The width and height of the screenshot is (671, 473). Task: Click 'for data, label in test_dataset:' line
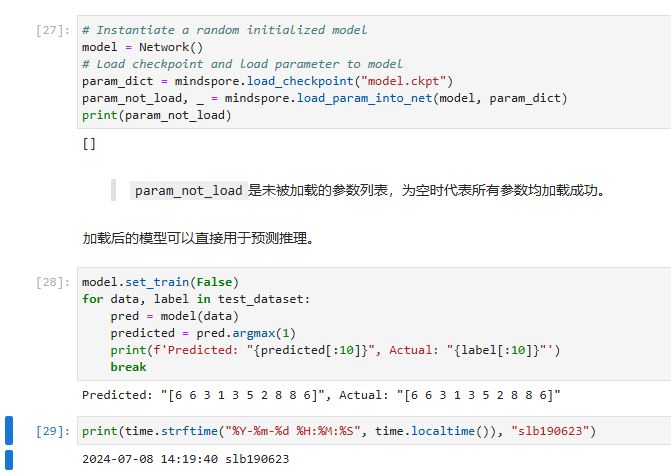[196, 299]
